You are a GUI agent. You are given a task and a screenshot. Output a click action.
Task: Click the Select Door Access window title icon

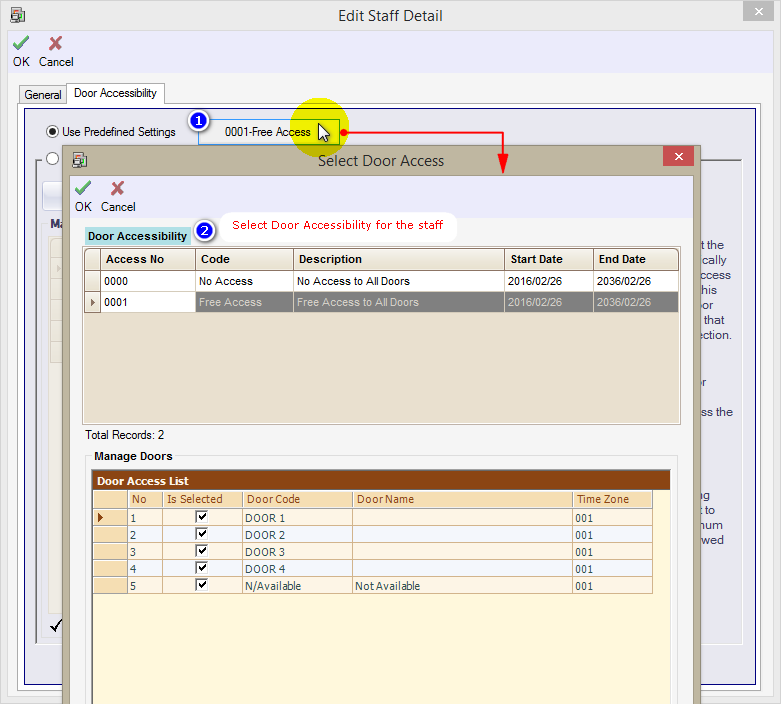[x=80, y=160]
